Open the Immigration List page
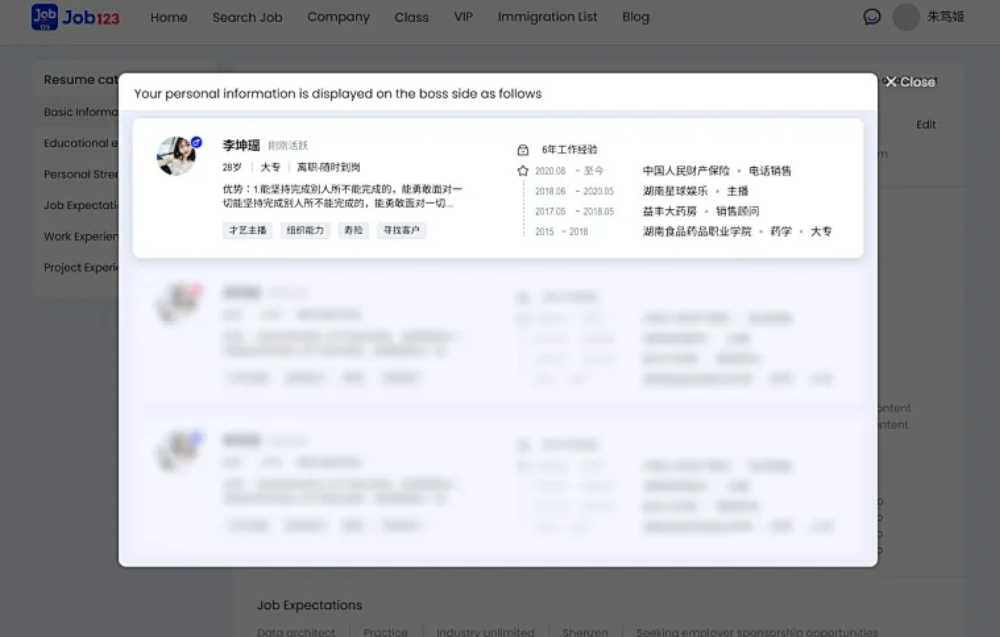 547,17
